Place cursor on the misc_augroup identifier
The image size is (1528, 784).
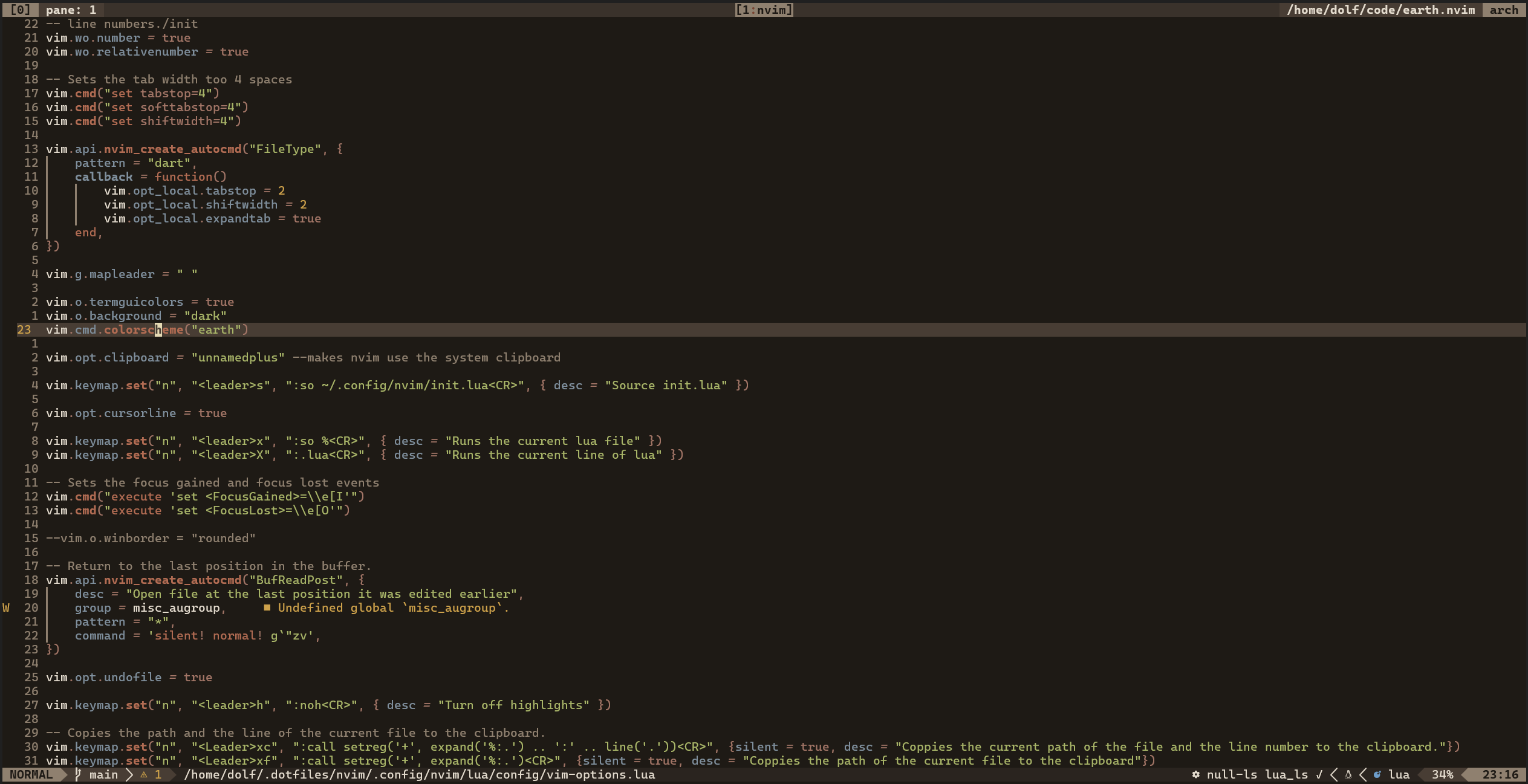(x=176, y=607)
